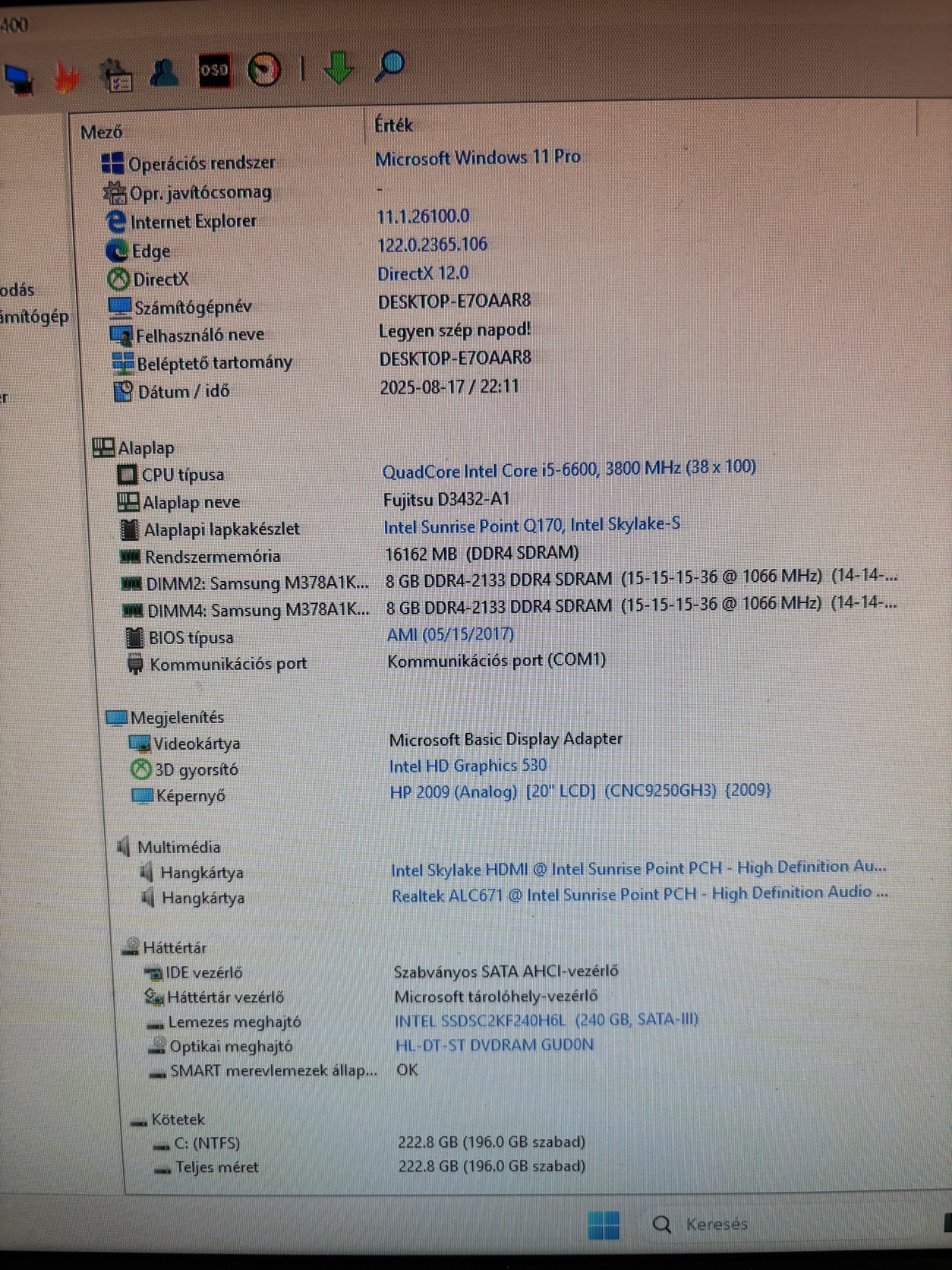952x1270 pixels.
Task: Click the Beléptető tartomány value DESKTOP-E7OAAR8
Action: (x=456, y=358)
